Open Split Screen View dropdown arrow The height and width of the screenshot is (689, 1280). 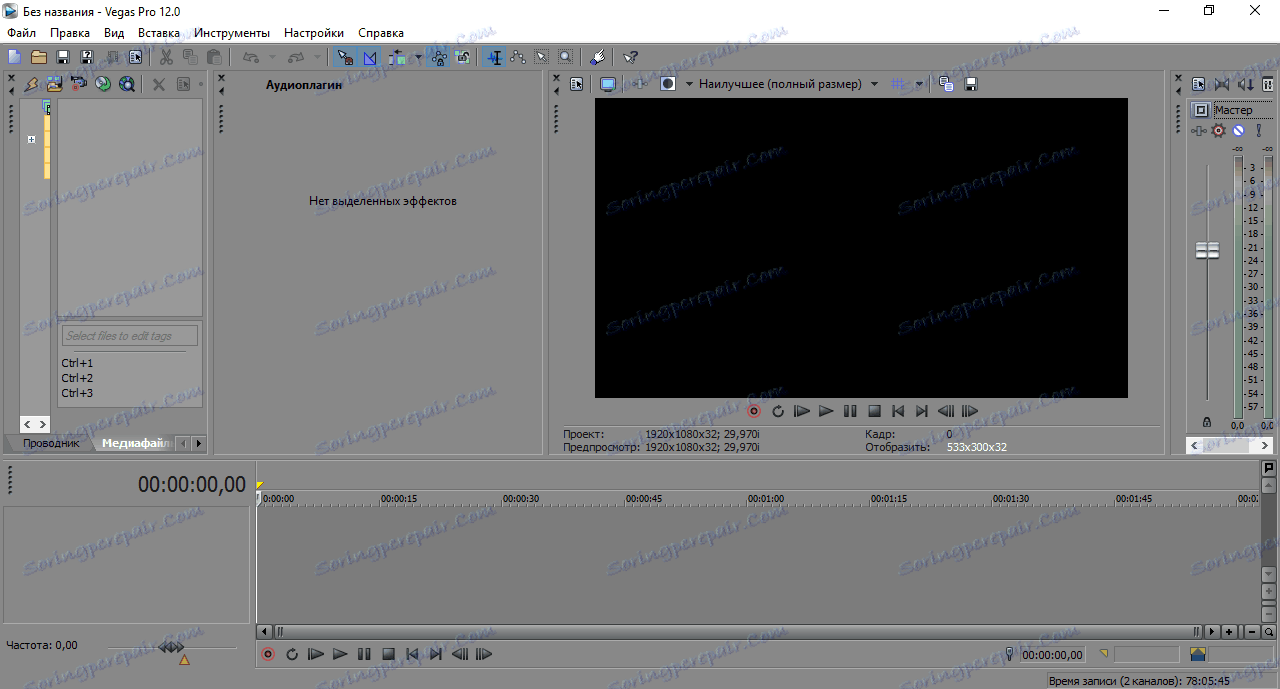[689, 84]
